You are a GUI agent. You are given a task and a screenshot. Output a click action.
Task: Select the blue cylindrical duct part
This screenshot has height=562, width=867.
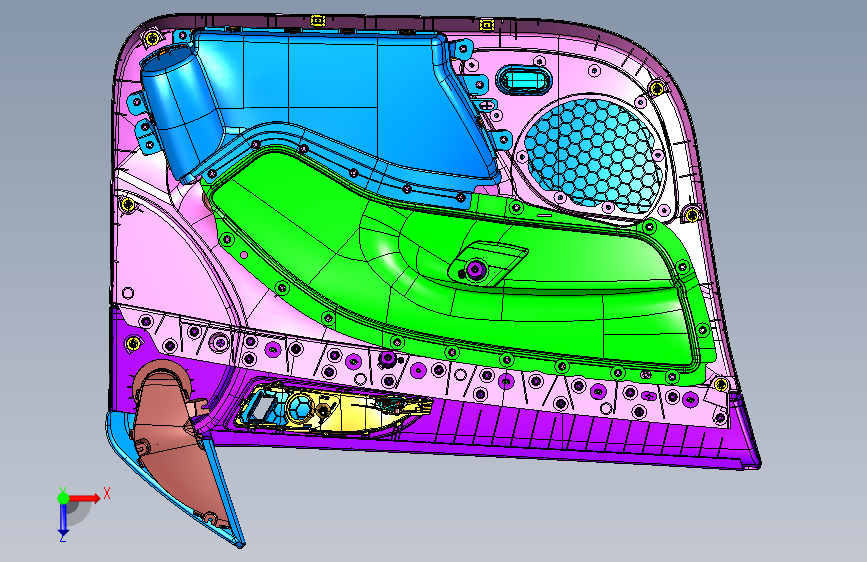(180, 111)
